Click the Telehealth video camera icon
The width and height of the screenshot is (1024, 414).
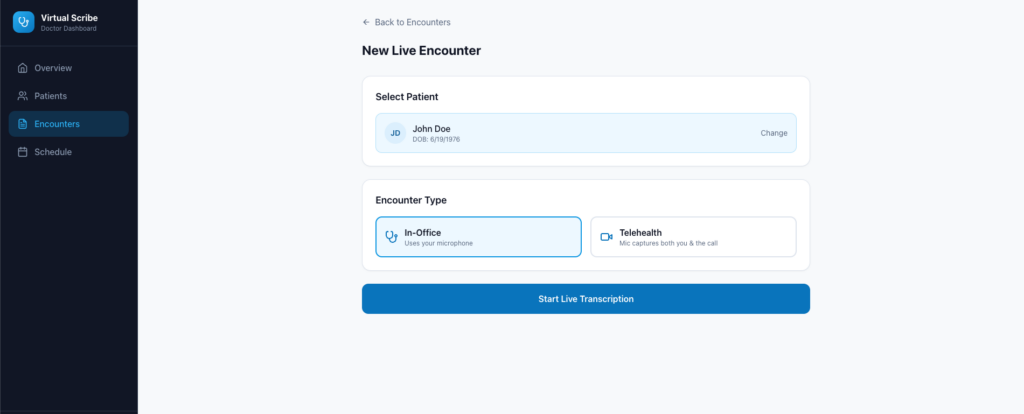point(606,237)
